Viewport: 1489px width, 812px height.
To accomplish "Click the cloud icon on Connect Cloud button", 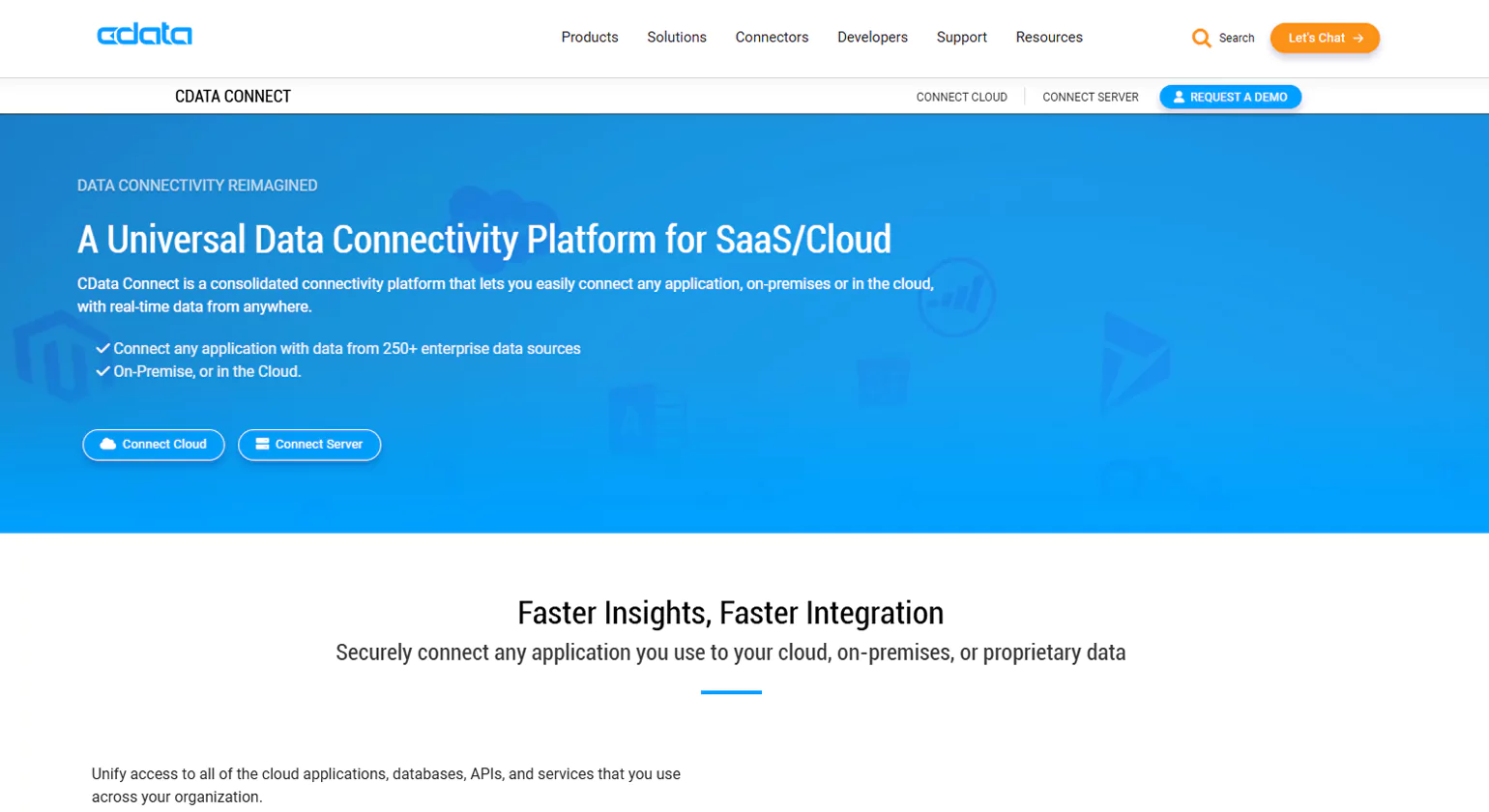I will tap(109, 445).
